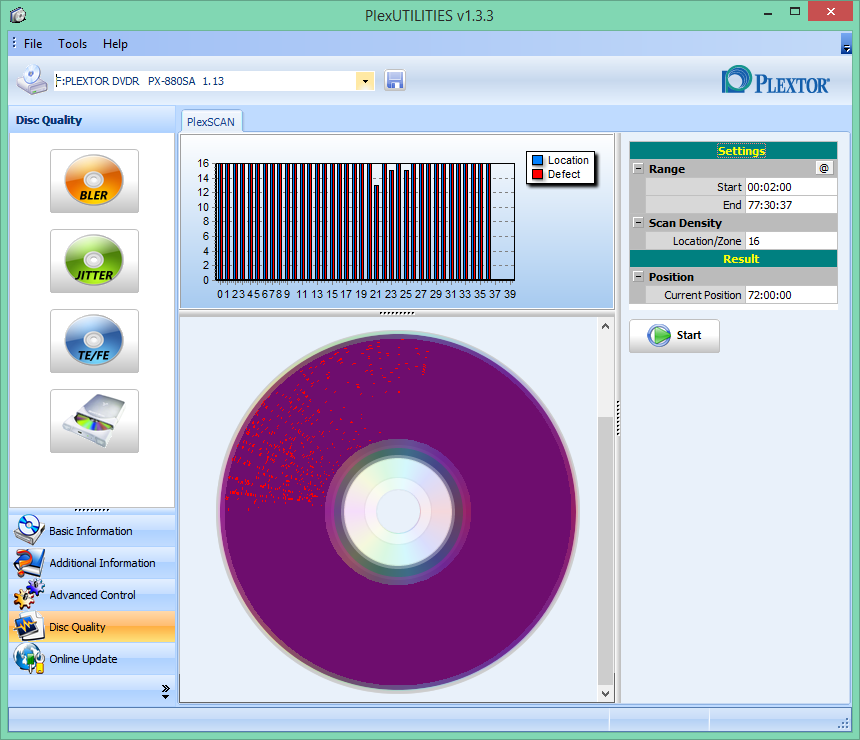
Task: Click the @ reset icon in Range row
Action: click(824, 168)
